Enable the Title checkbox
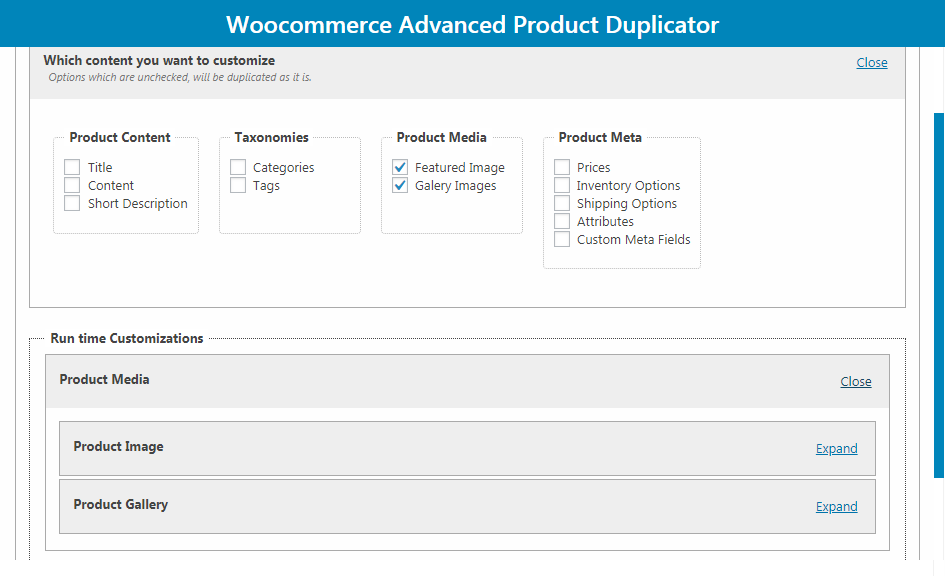 [72, 167]
